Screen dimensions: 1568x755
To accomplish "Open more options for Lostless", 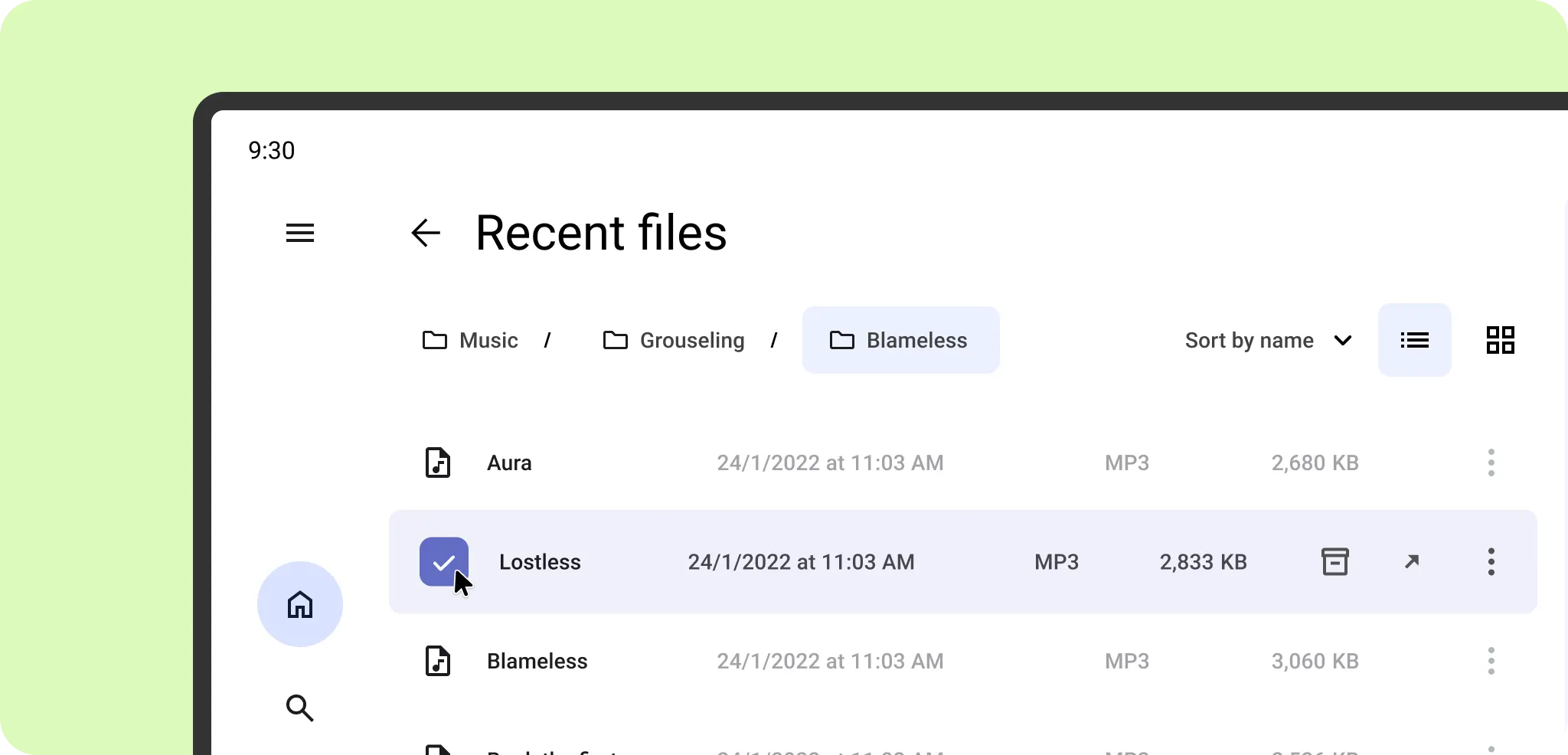I will 1491,561.
